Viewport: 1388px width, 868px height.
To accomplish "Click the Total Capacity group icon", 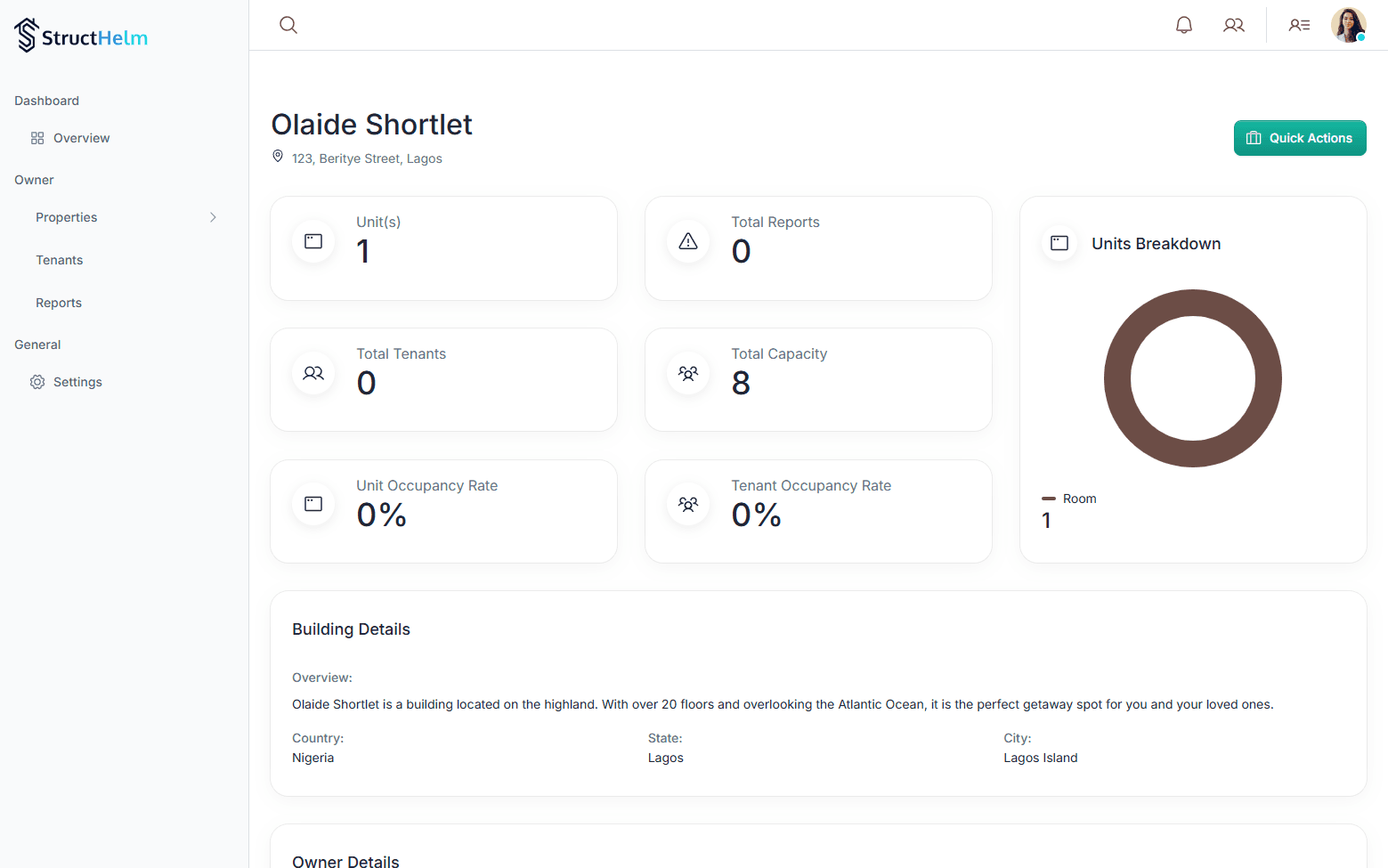I will point(688,373).
